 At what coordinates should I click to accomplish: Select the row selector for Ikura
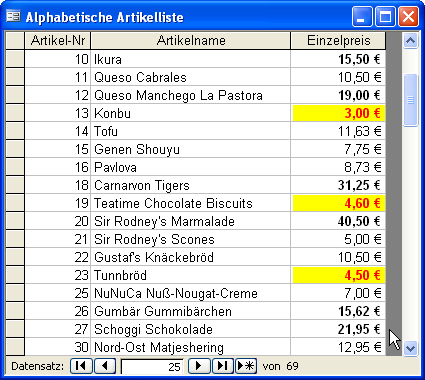coord(15,59)
